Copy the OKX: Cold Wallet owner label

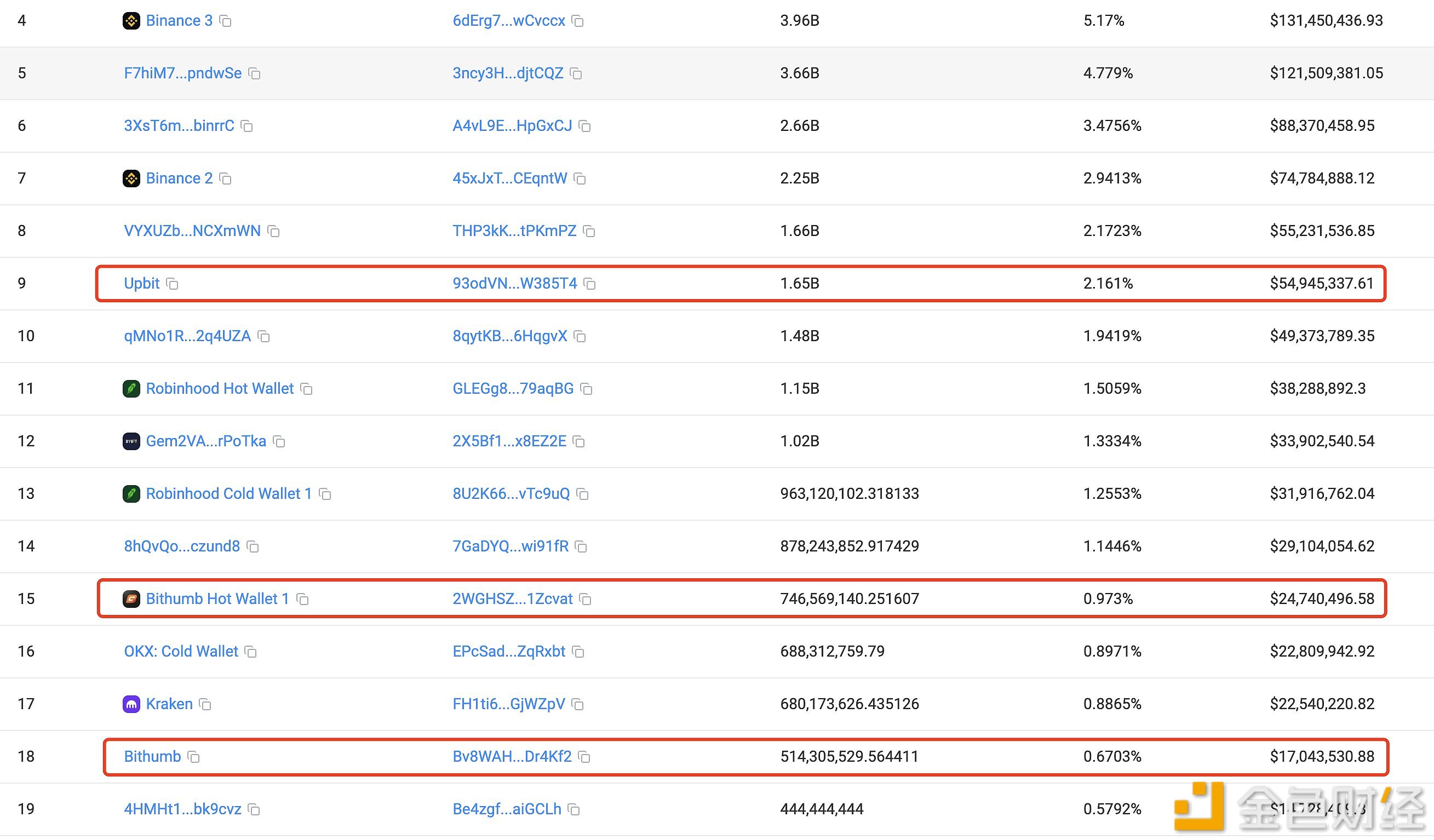click(251, 652)
